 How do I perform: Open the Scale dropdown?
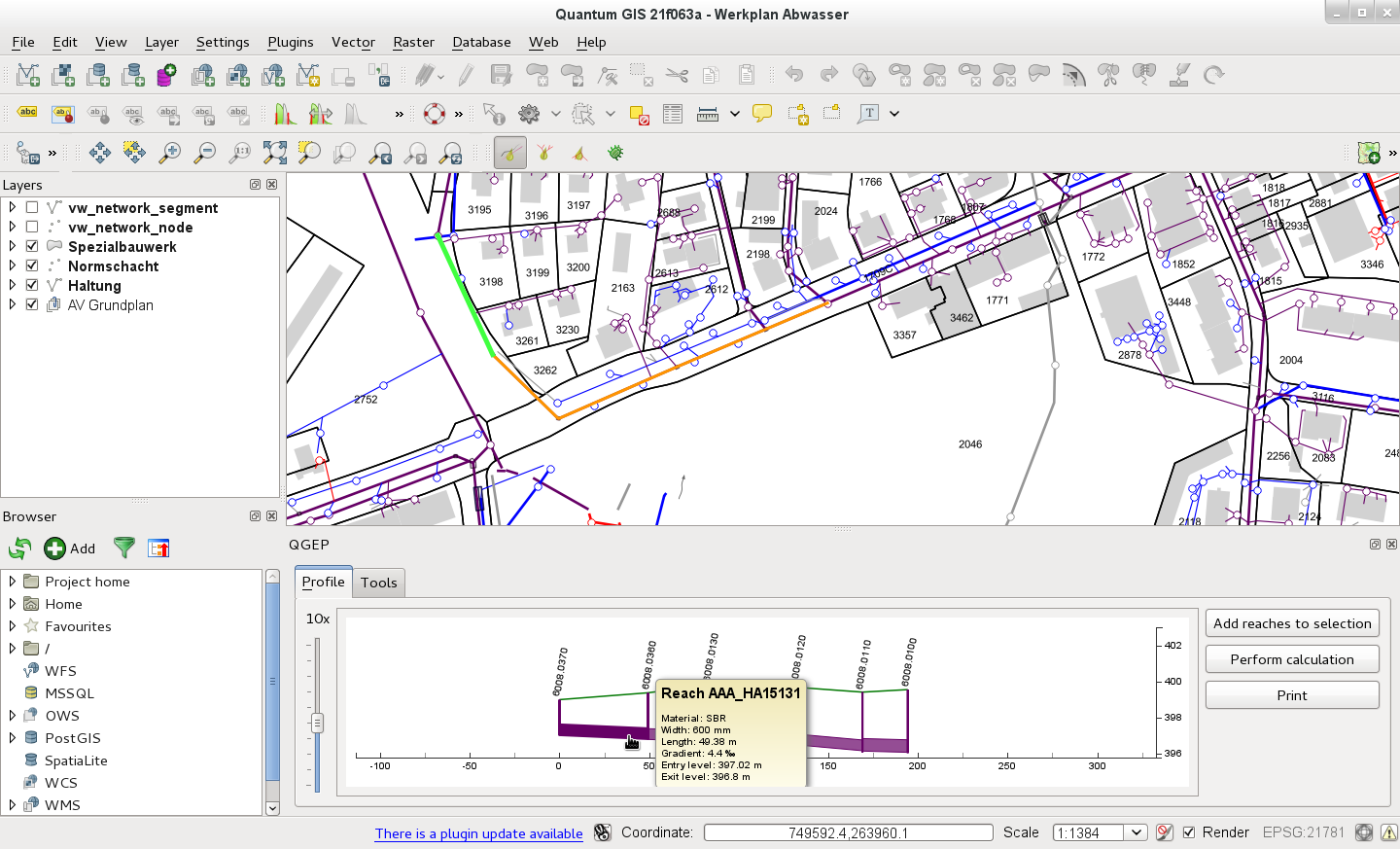pos(1136,832)
